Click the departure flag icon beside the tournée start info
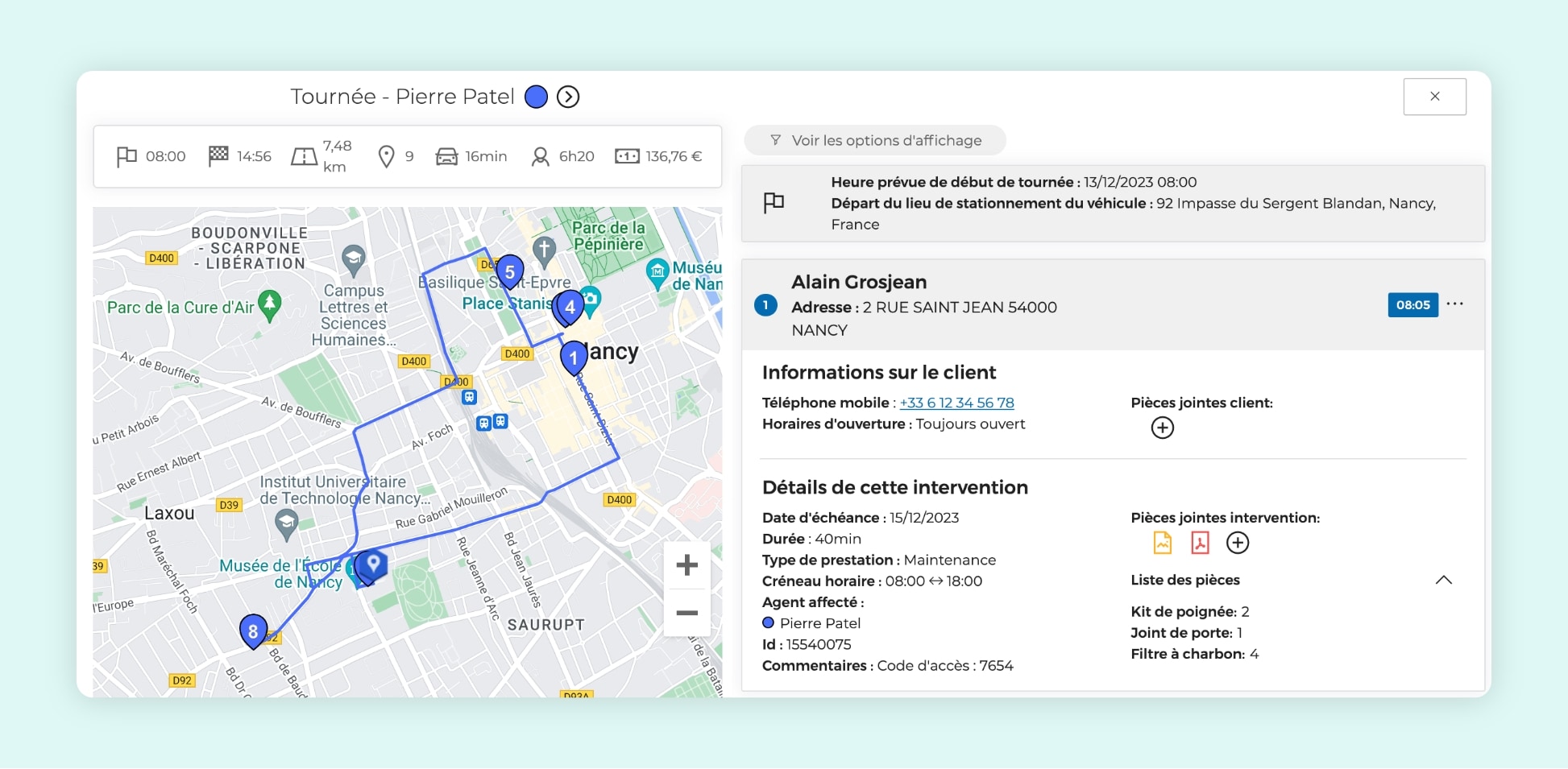The height and width of the screenshot is (769, 1568). pyautogui.click(x=774, y=204)
